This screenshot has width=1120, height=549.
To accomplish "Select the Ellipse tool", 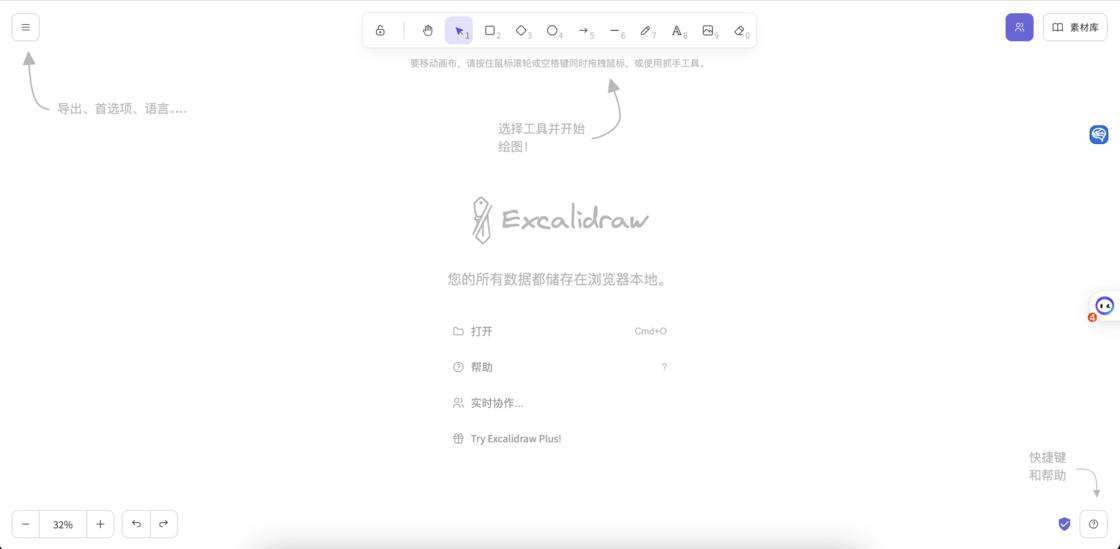I will tap(552, 31).
